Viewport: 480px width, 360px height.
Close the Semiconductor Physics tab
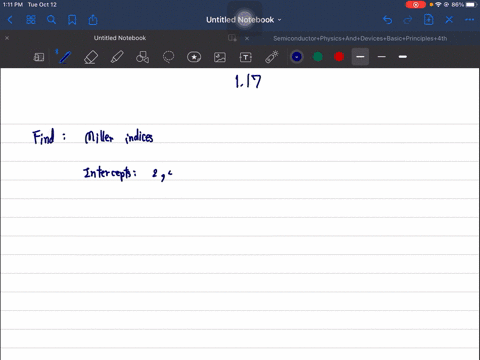(x=247, y=38)
